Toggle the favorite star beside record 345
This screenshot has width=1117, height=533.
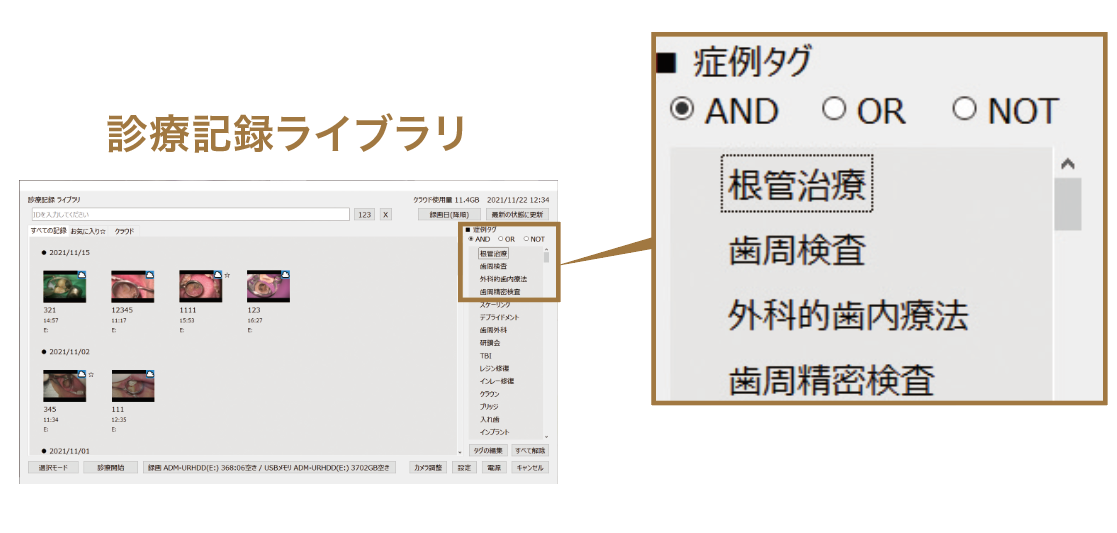click(x=91, y=375)
